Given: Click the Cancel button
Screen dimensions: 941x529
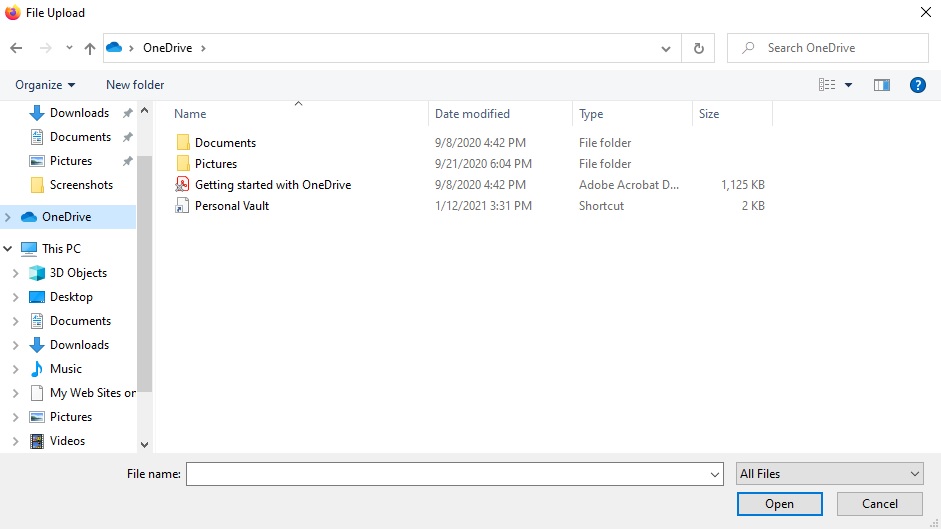Looking at the screenshot, I should point(879,504).
